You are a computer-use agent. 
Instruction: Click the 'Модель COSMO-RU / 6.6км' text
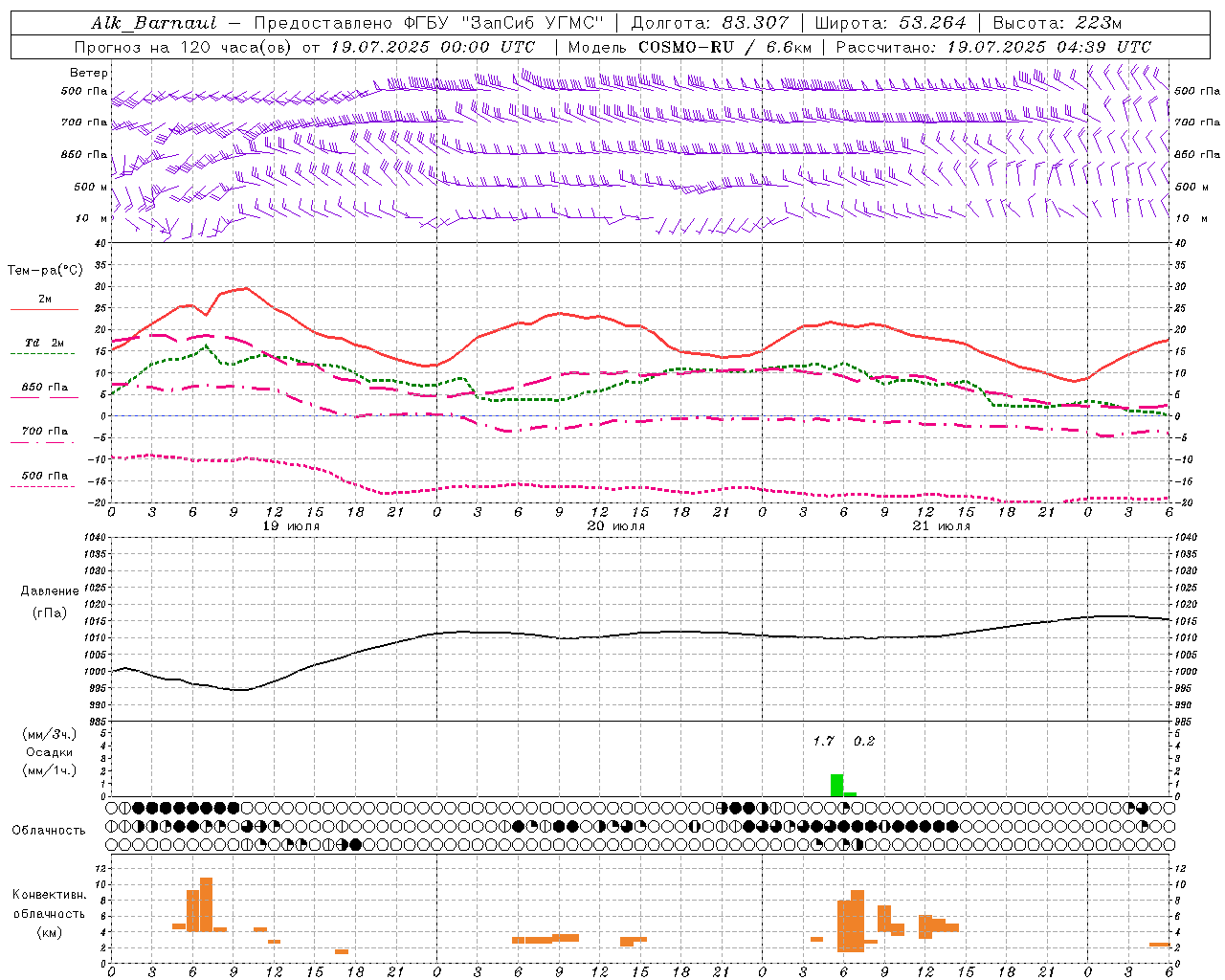689,47
